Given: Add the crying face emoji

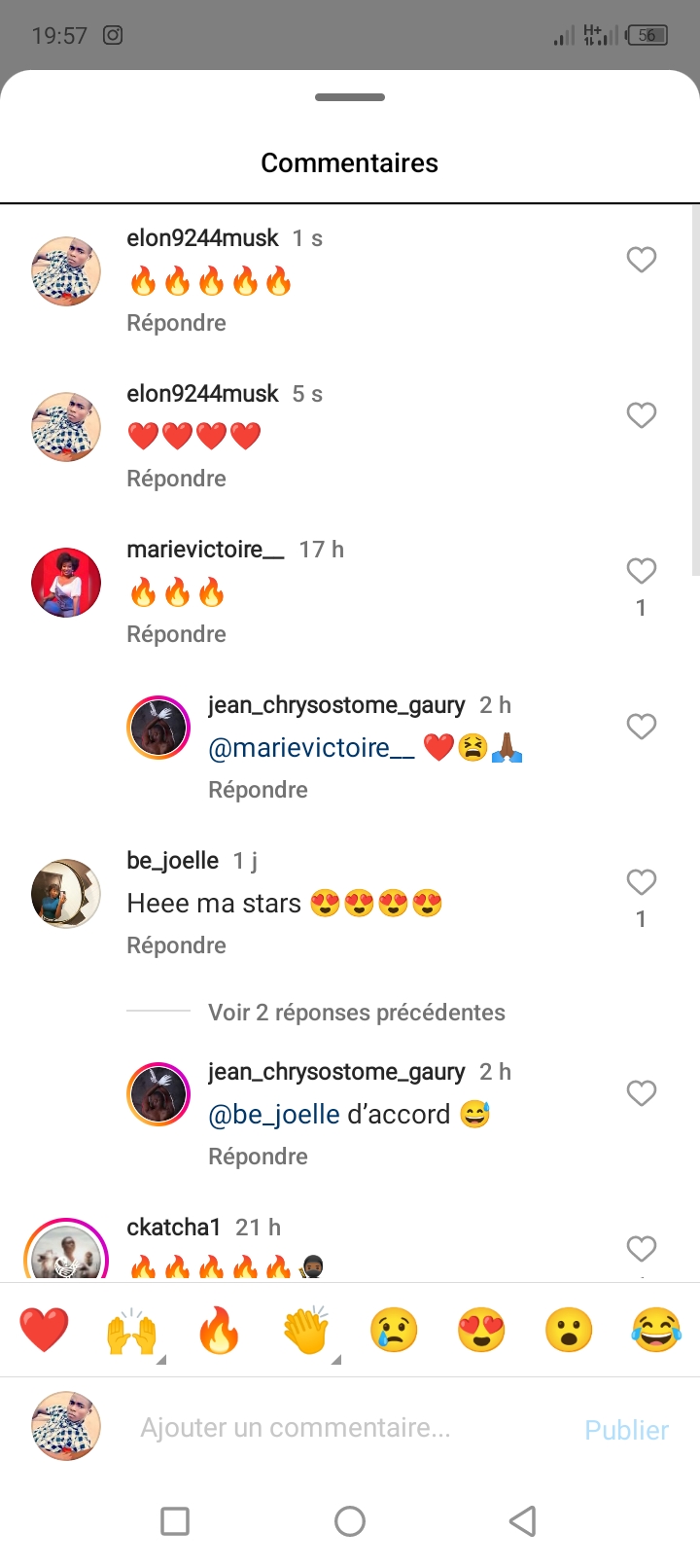Looking at the screenshot, I should click(394, 1330).
